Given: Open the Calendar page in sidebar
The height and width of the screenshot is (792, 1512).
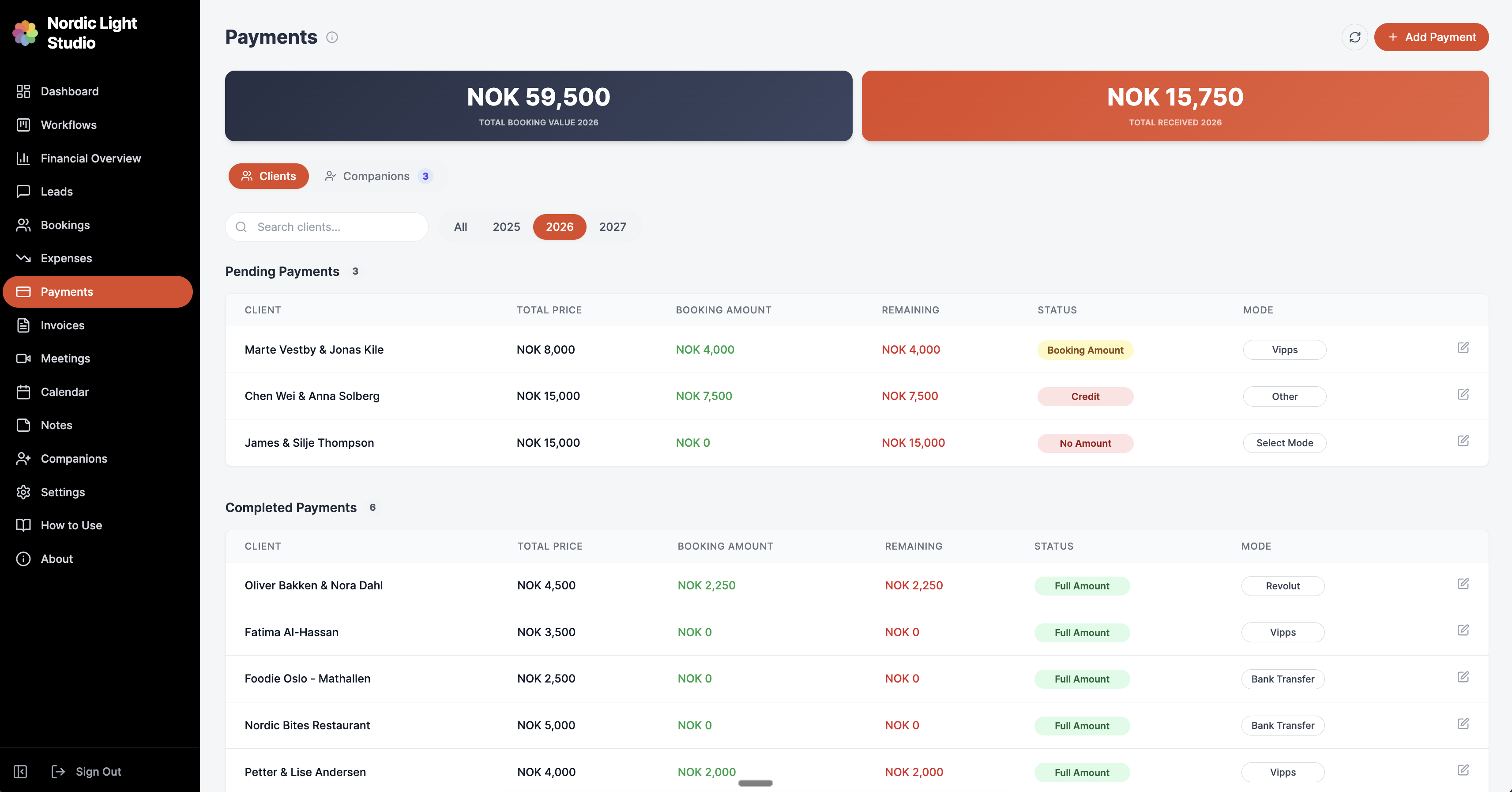Looking at the screenshot, I should [64, 392].
